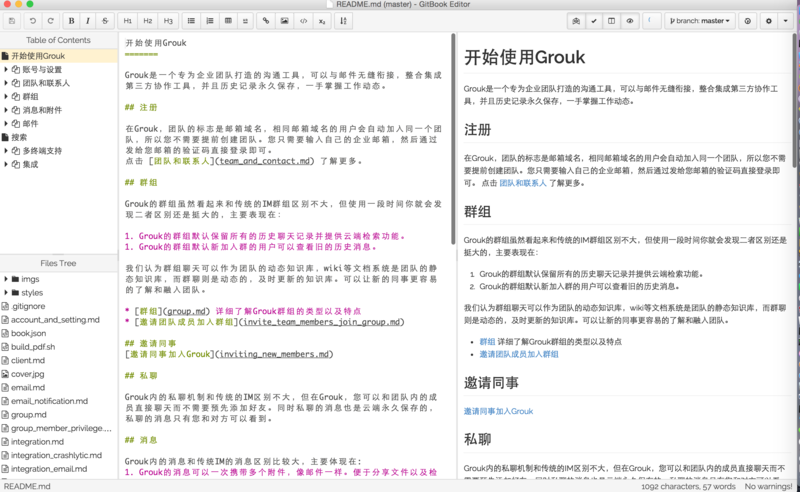The width and height of the screenshot is (800, 492).
Task: Open build_pdf.sh file
Action: pos(59,347)
